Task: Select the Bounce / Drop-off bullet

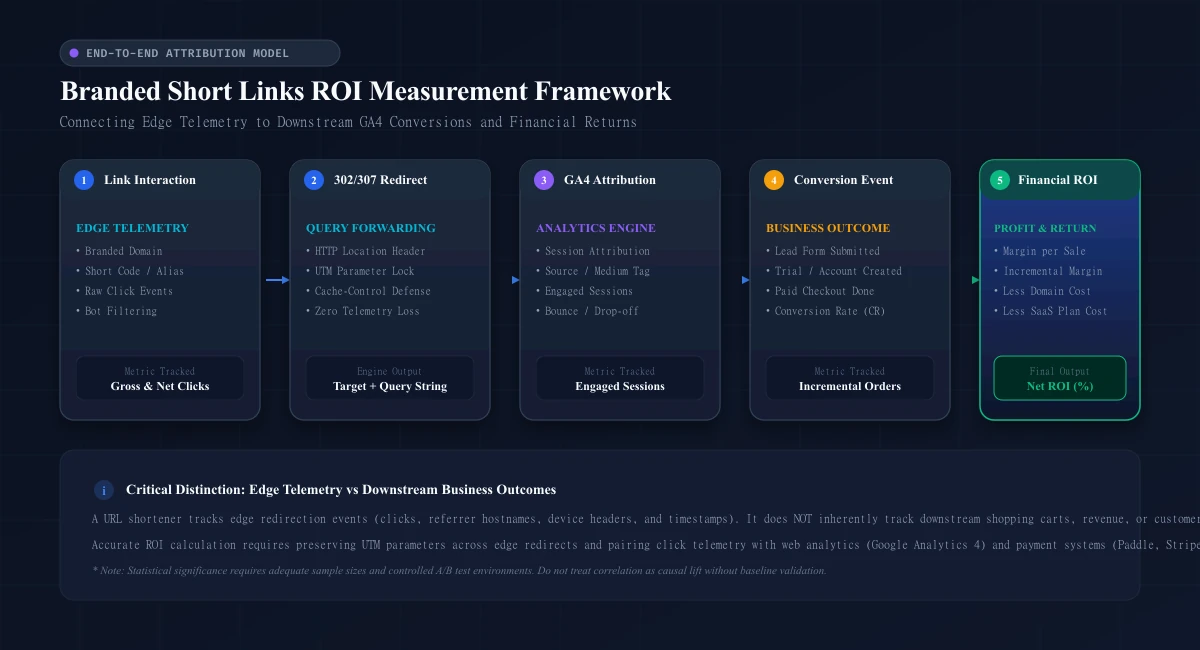Action: 588,311
